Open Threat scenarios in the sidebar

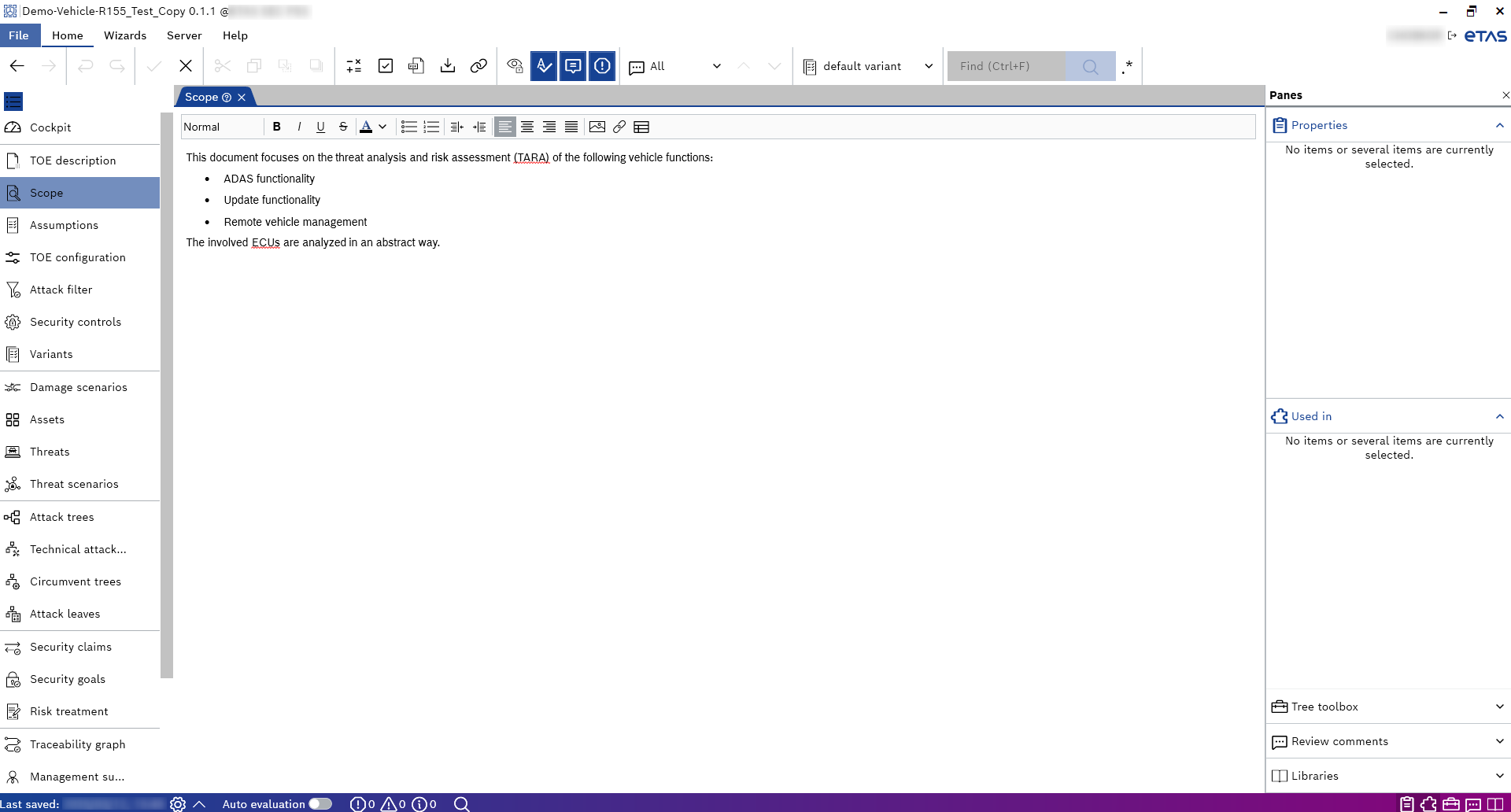(x=74, y=484)
